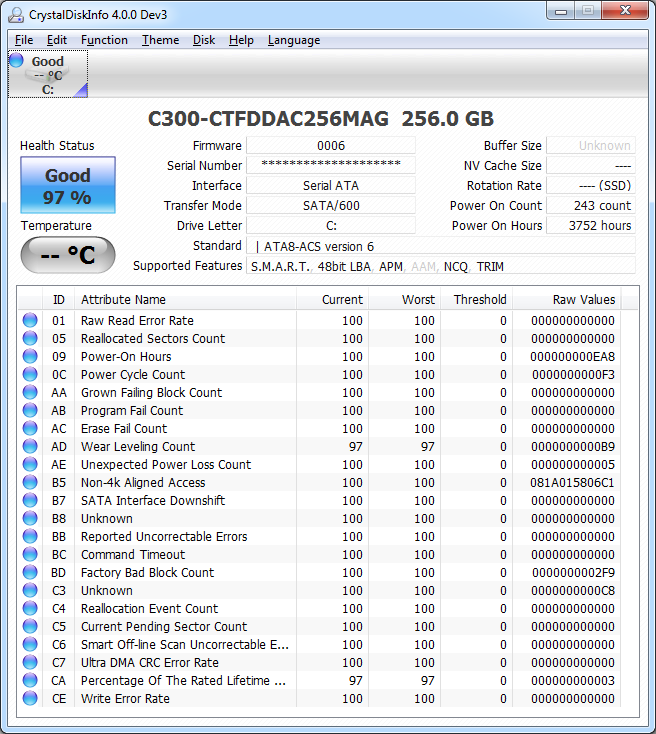Click status icon for Factory Bad Block Count
Screen dimensions: 656x734
pyautogui.click(x=30, y=572)
